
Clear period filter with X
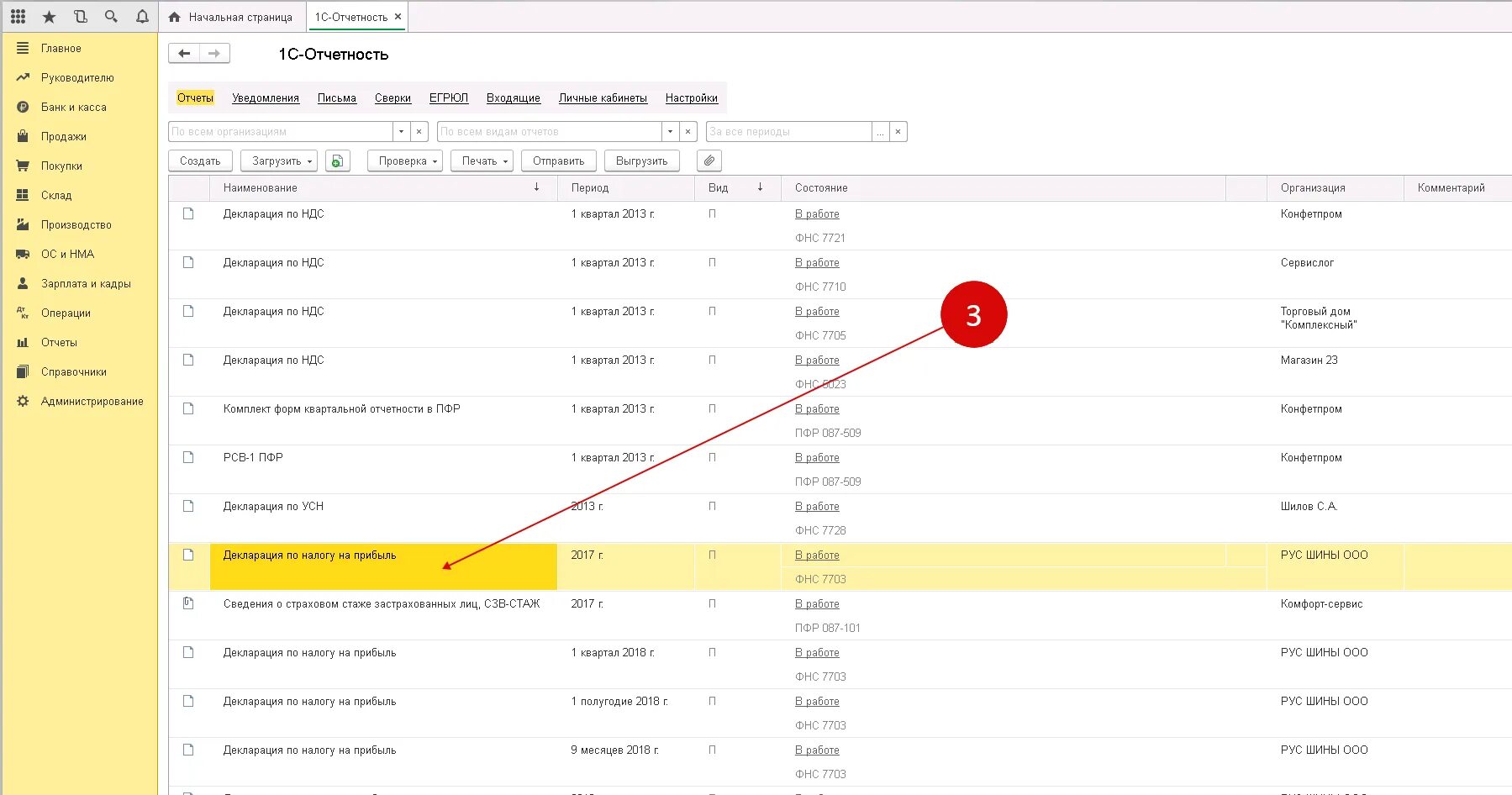(x=898, y=131)
